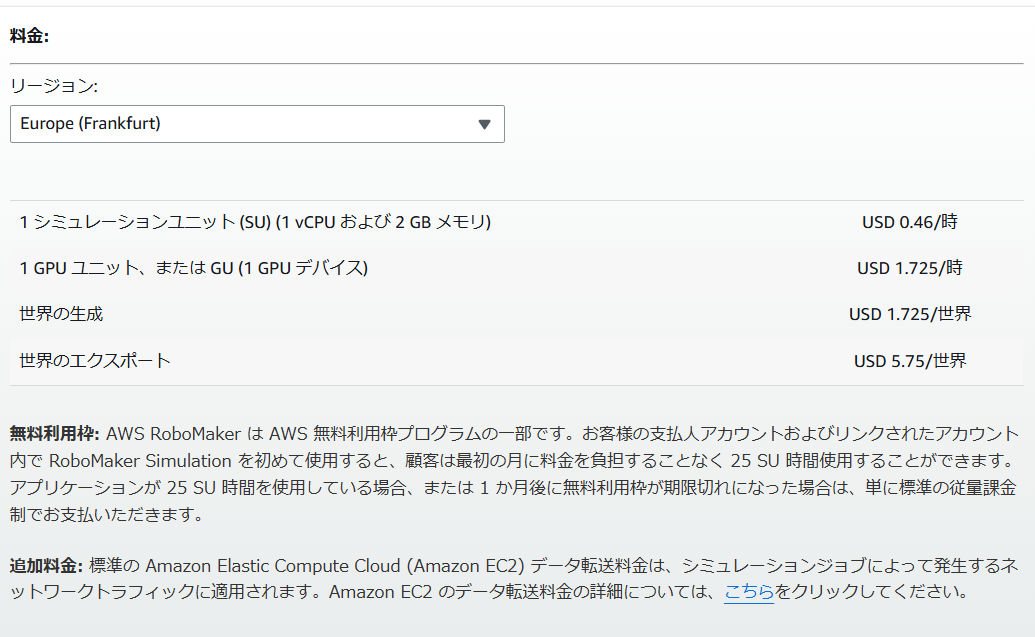Open the Europe (Frankfurt) region dropdown

click(x=257, y=124)
